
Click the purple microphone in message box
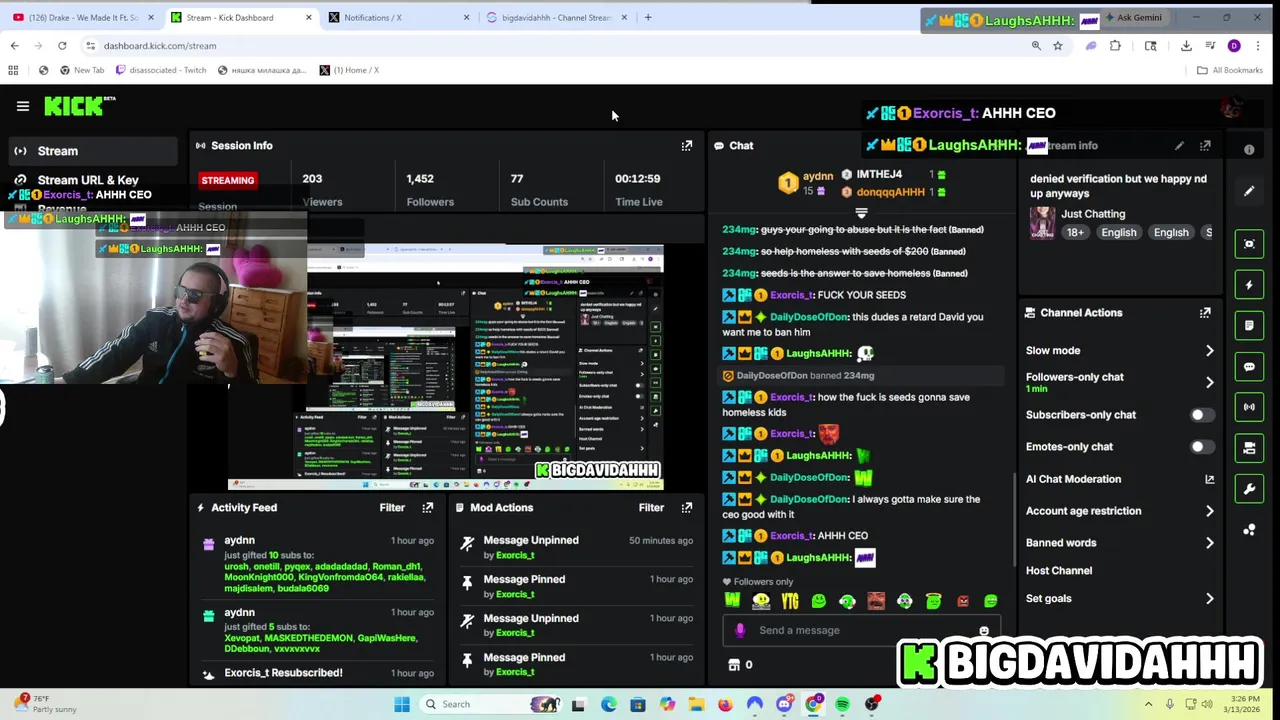(x=740, y=630)
